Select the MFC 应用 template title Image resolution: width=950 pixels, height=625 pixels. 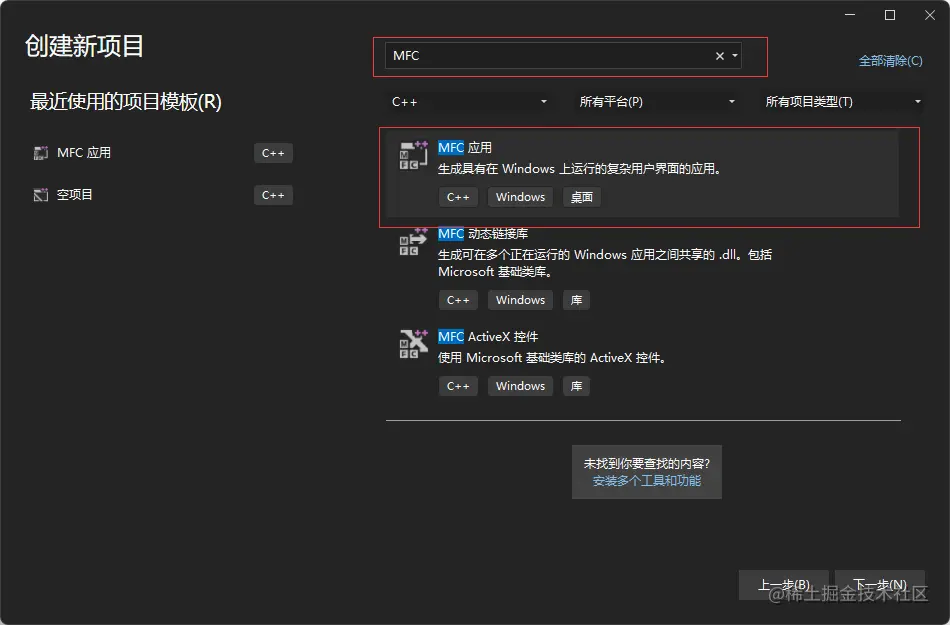(x=465, y=148)
